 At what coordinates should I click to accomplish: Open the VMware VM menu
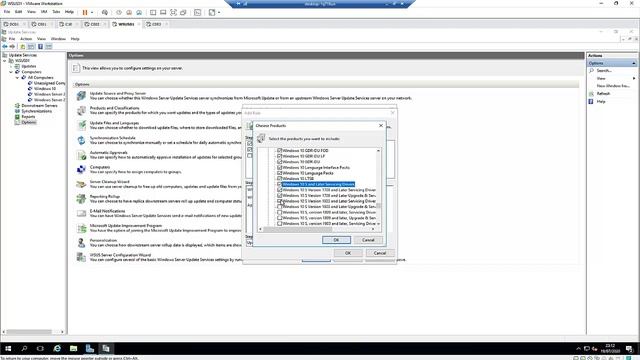click(44, 12)
